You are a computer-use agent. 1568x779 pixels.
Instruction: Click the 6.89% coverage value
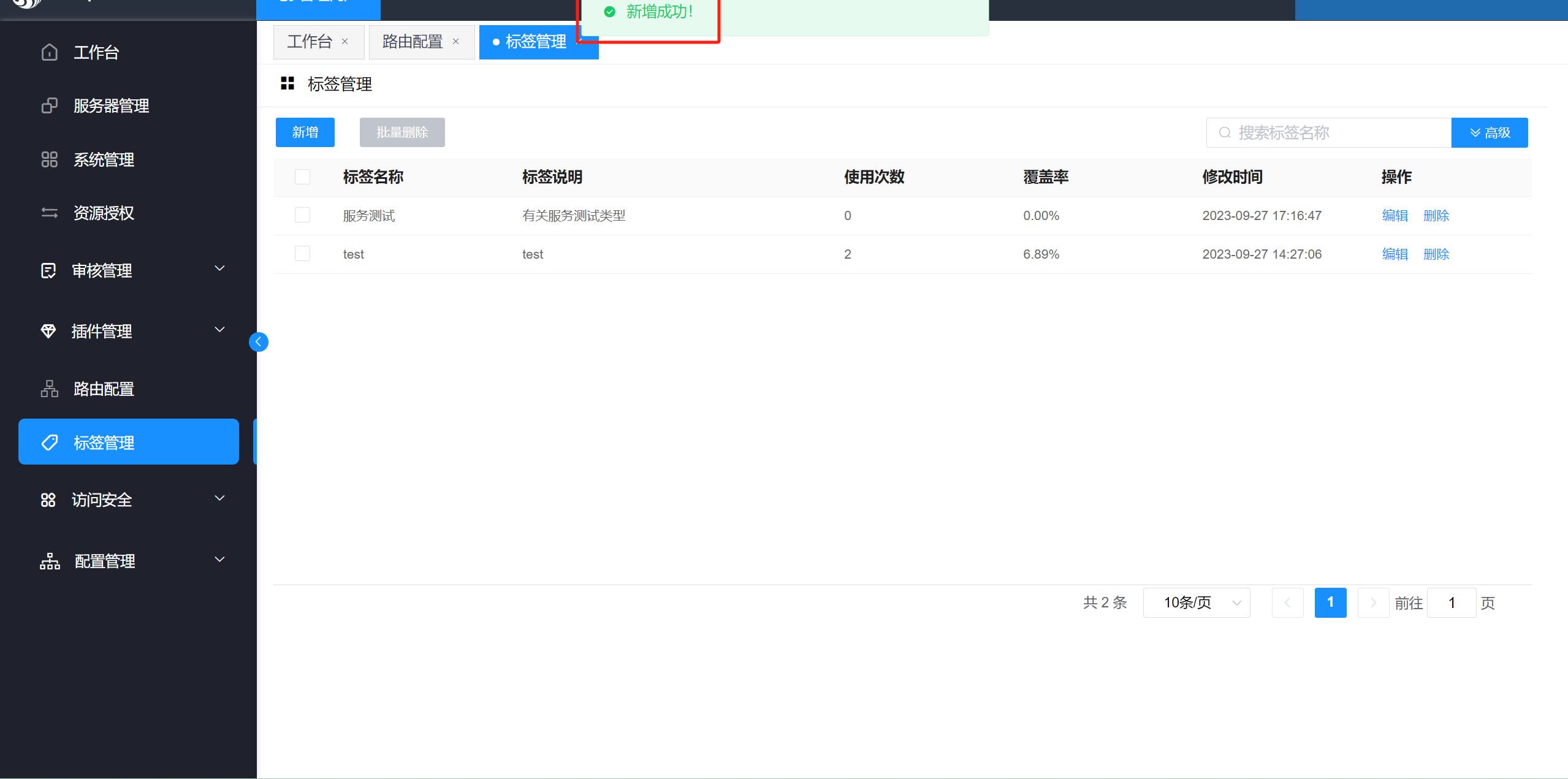tap(1041, 254)
